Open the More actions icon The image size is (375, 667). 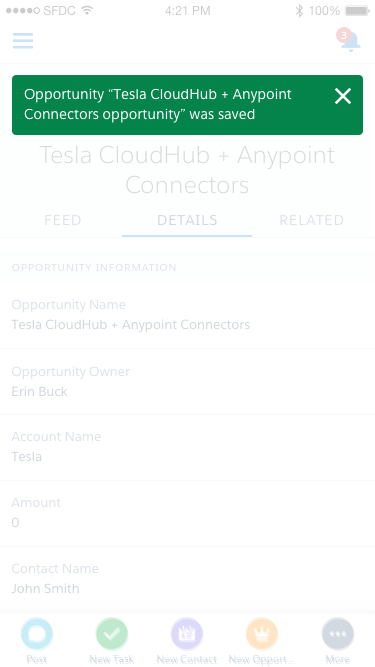(x=338, y=634)
